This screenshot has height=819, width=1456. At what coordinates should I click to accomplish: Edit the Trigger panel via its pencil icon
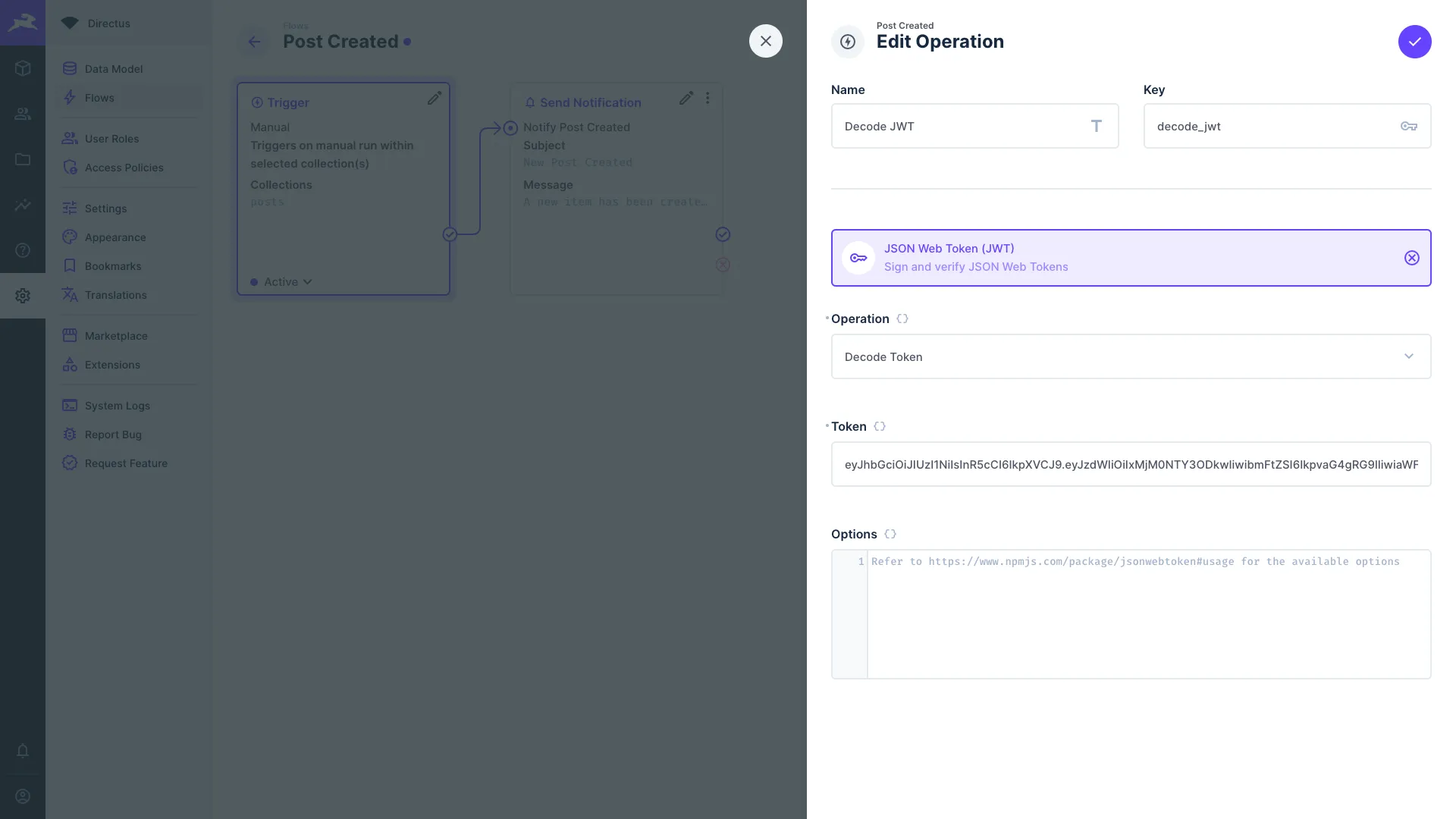[434, 98]
